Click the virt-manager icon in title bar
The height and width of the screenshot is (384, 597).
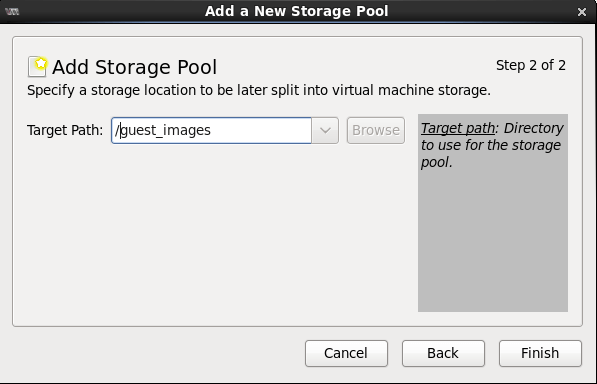click(12, 11)
